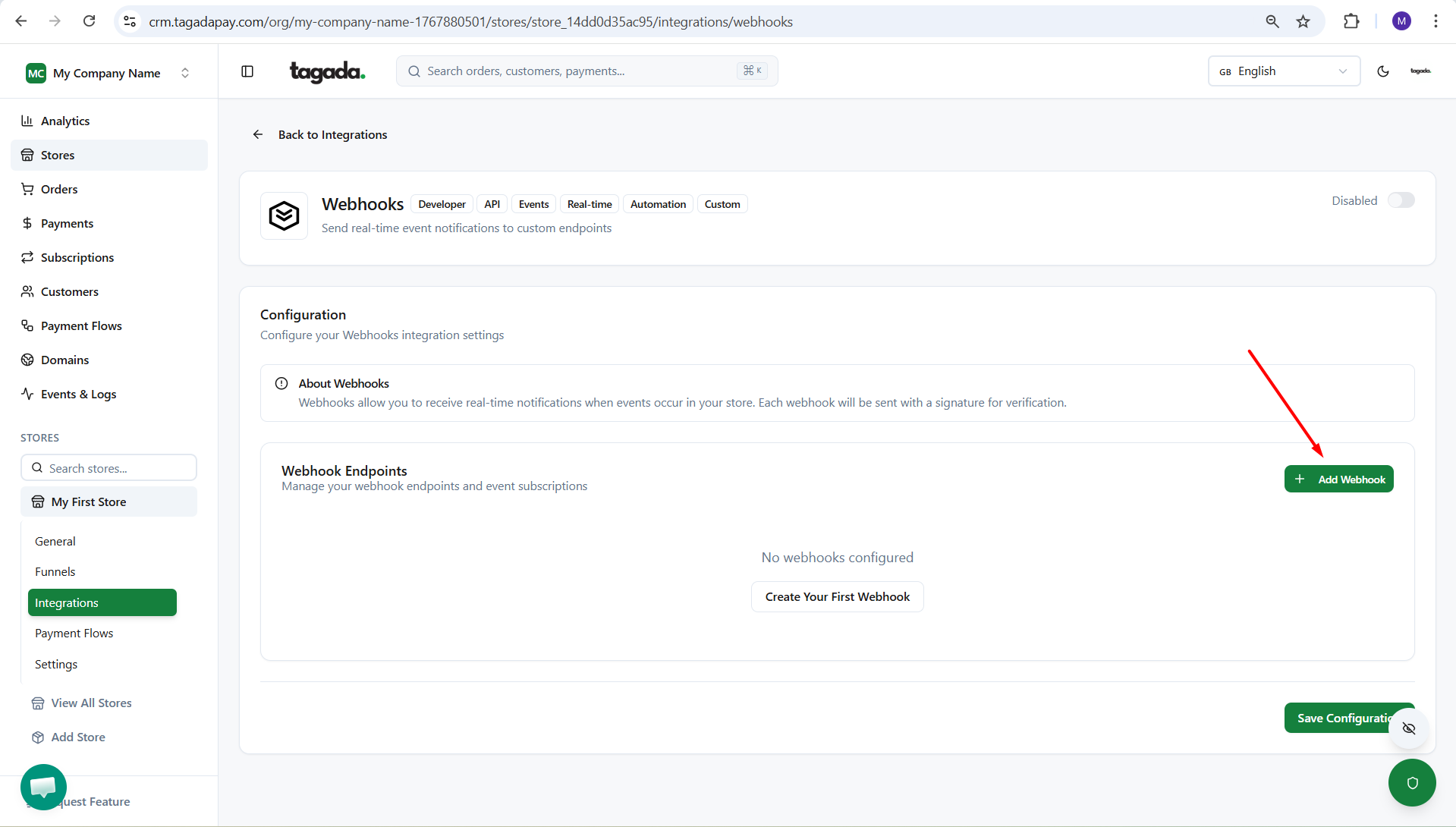This screenshot has width=1456, height=827.
Task: Select Funnels under My First Store
Action: (55, 571)
